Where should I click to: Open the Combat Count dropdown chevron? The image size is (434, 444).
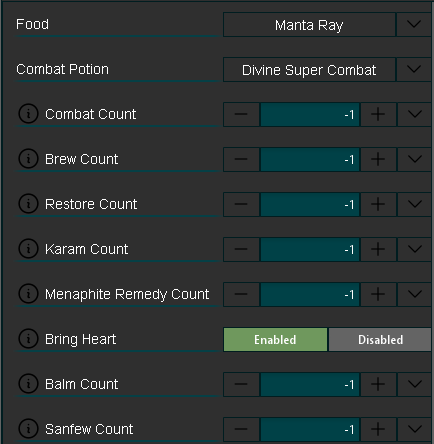pos(414,115)
